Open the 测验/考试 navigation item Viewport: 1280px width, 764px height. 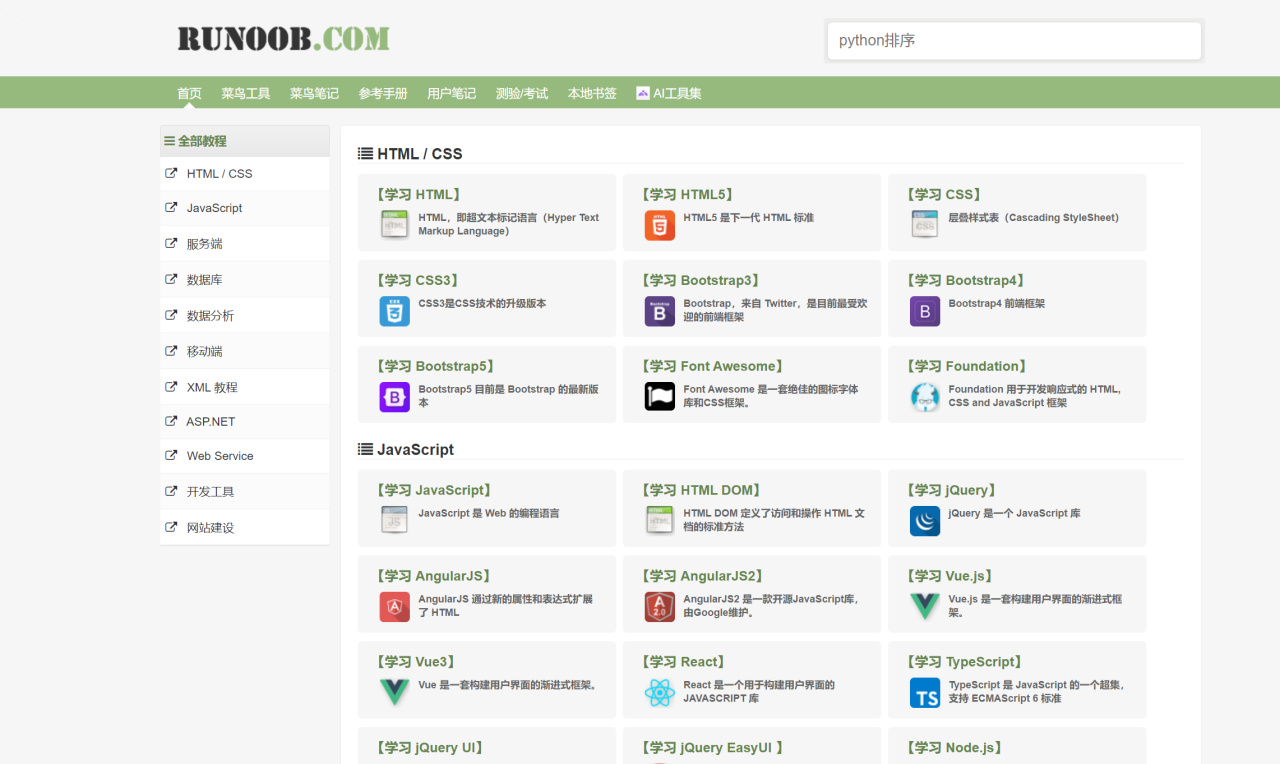[522, 93]
